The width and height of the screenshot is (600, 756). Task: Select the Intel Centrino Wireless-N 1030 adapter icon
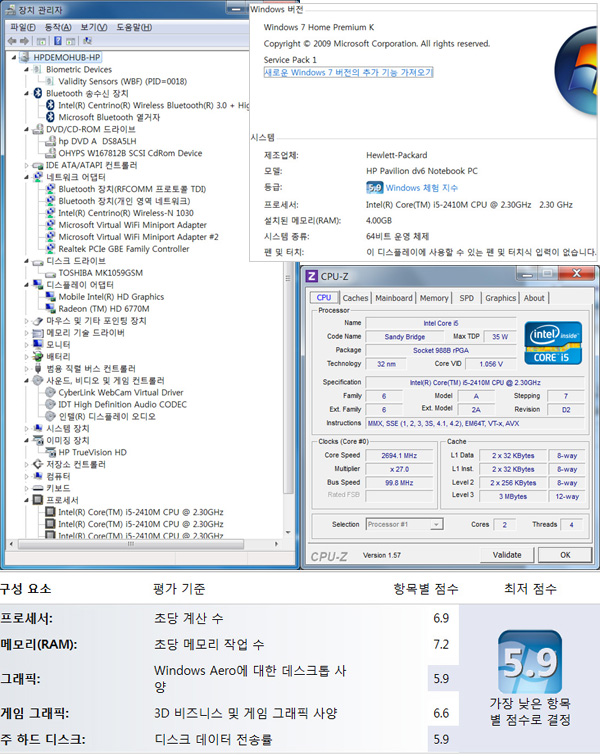point(50,213)
